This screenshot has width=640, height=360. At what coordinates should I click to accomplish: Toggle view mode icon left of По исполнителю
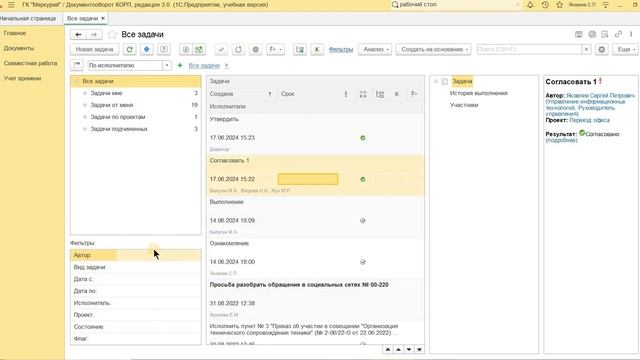click(x=77, y=65)
